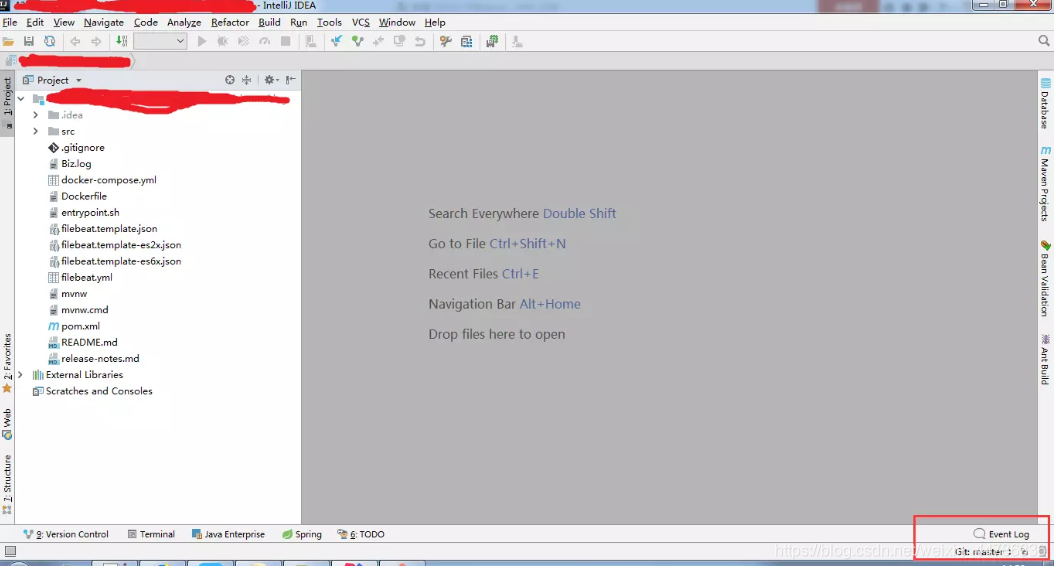The height and width of the screenshot is (569, 1056).
Task: Click the Run with Coverage icon
Action: click(x=243, y=42)
